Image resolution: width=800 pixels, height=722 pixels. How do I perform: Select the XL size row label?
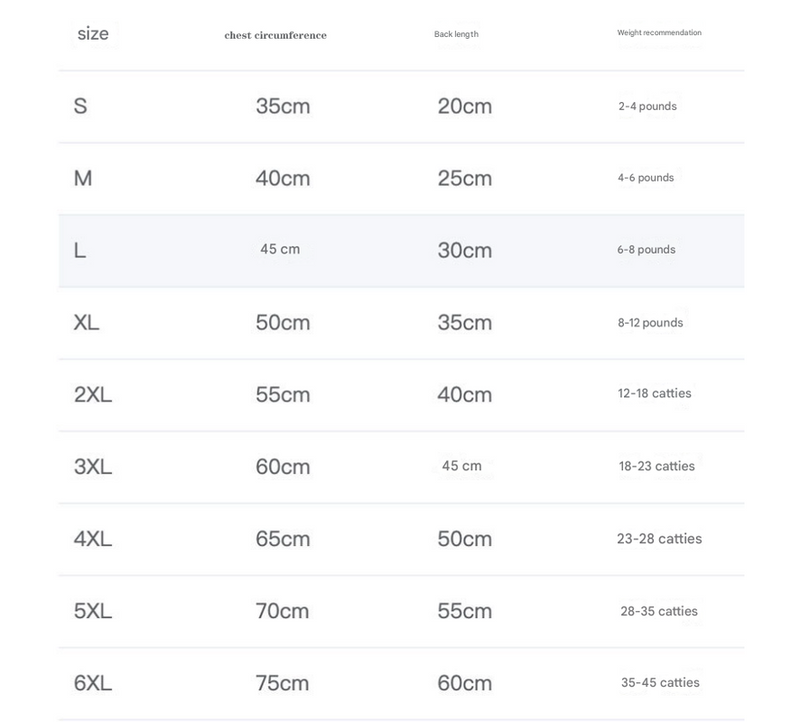coord(87,322)
